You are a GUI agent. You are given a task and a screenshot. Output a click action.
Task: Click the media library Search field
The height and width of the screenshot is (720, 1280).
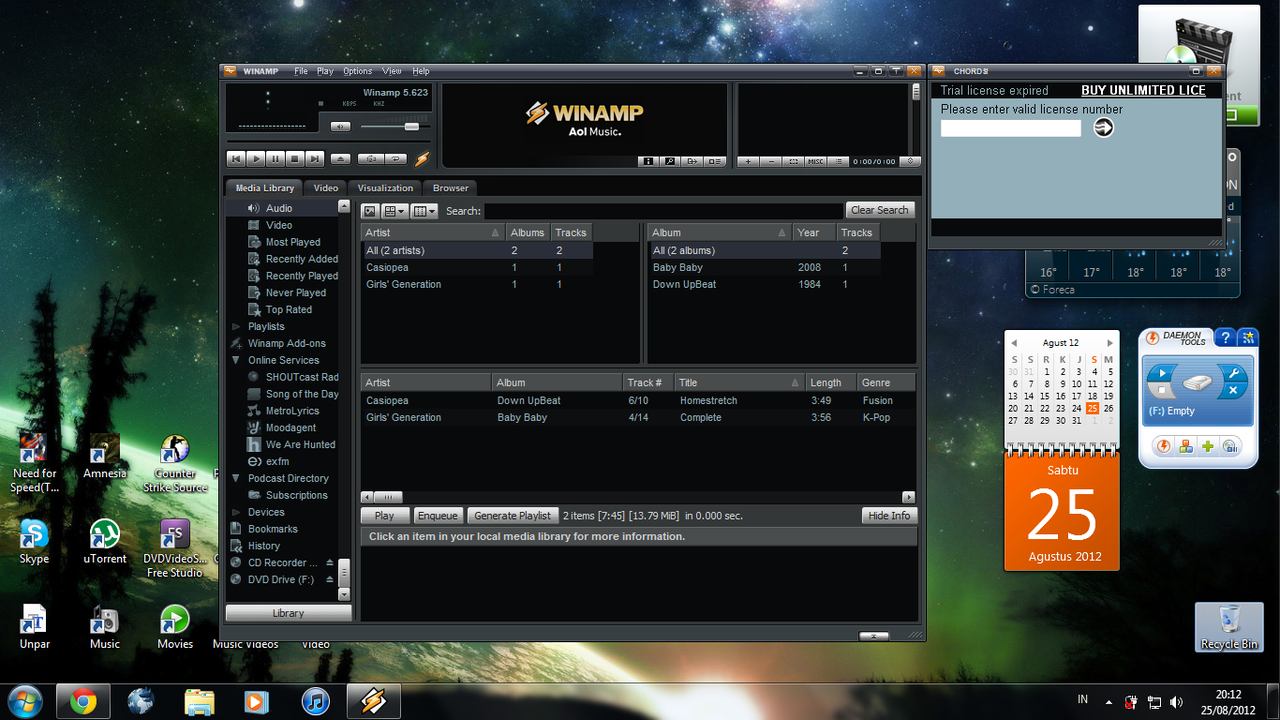(x=664, y=211)
